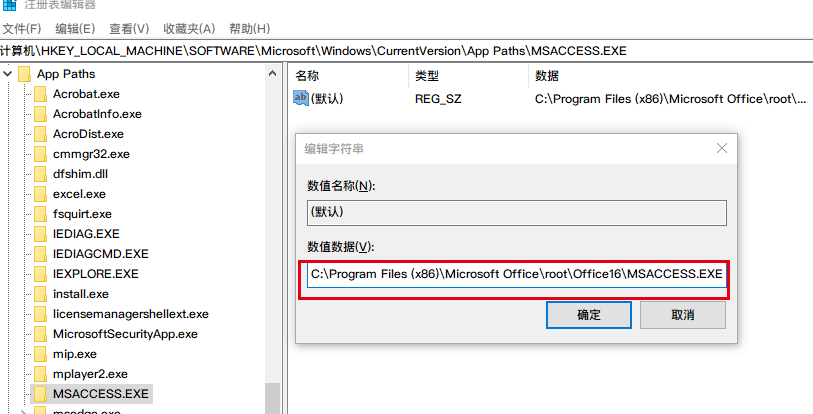Select licensemanagershellext.exe folder icon
Image resolution: width=813 pixels, height=414 pixels.
[40, 314]
